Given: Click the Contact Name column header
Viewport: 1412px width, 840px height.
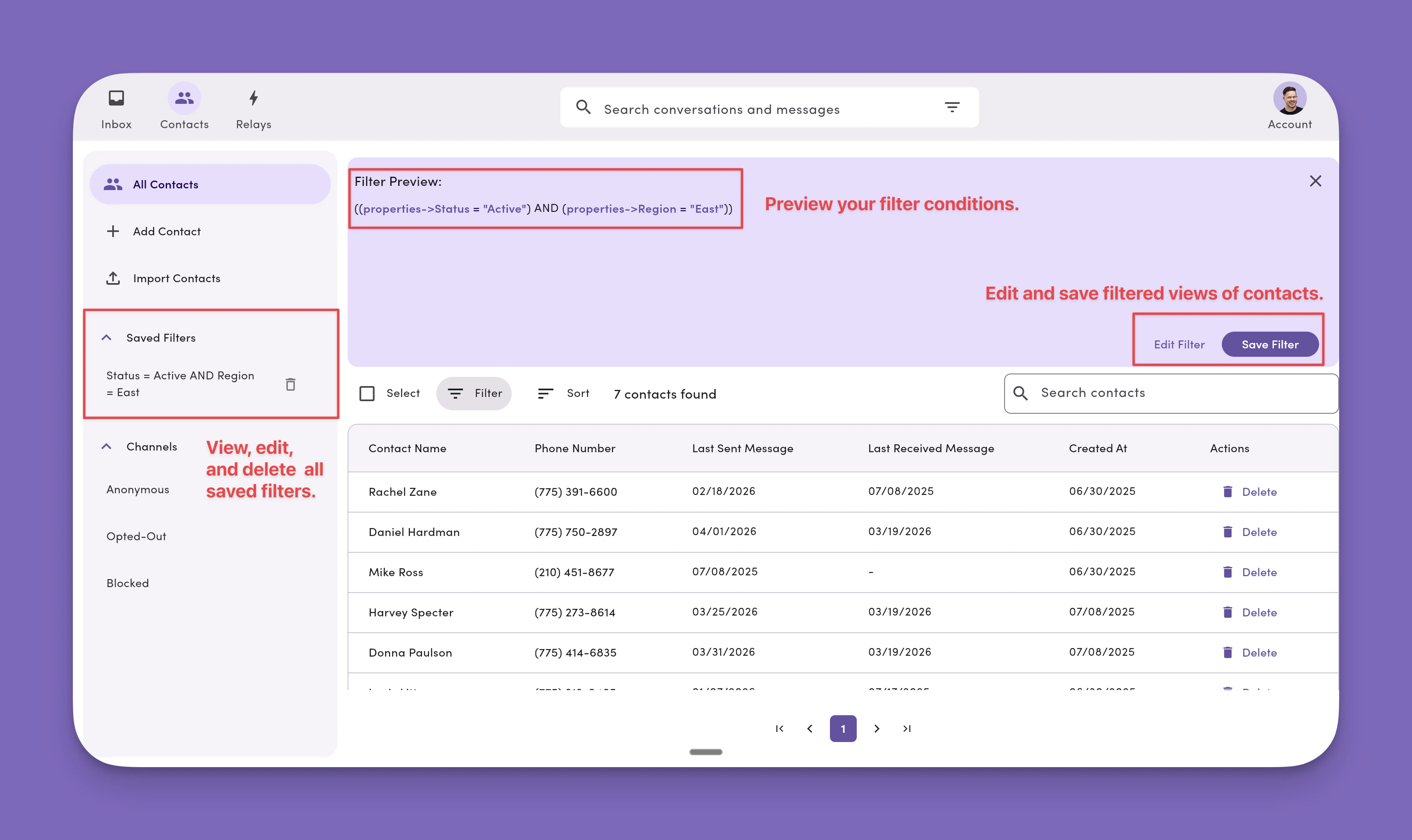Looking at the screenshot, I should click(407, 448).
